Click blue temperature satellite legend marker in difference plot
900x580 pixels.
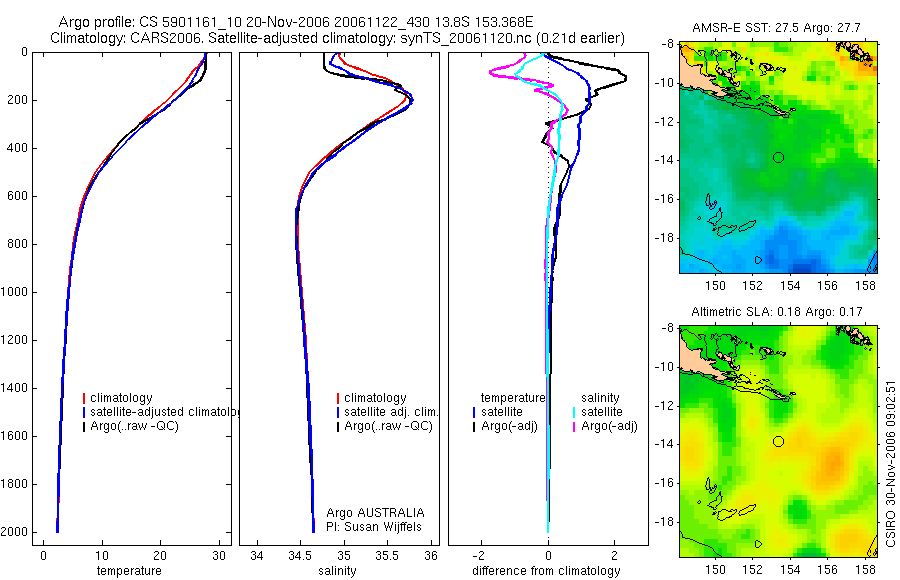click(474, 412)
